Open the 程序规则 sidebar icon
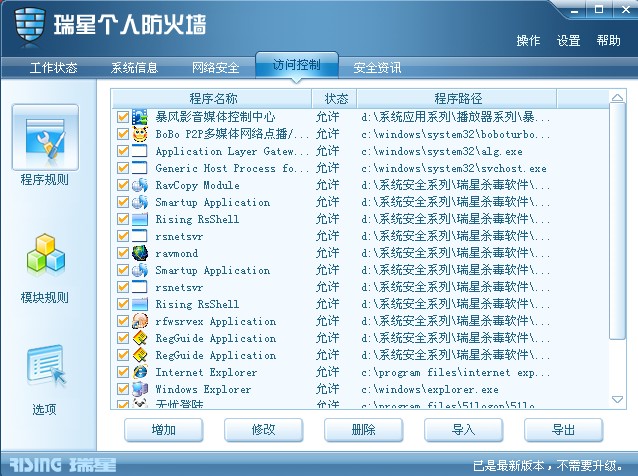The height and width of the screenshot is (476, 638). click(45, 138)
